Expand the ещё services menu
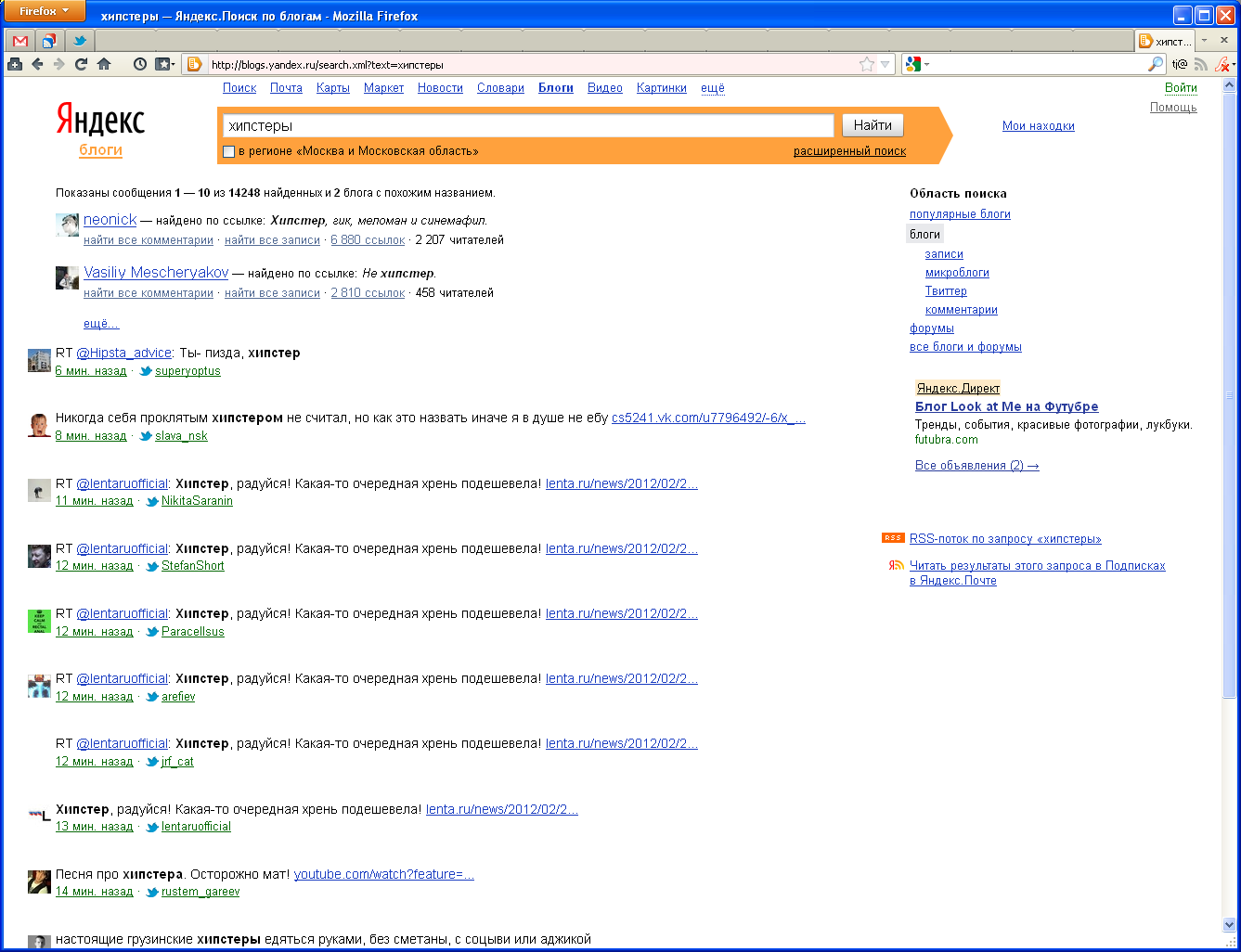The height and width of the screenshot is (952, 1241). pyautogui.click(x=713, y=88)
